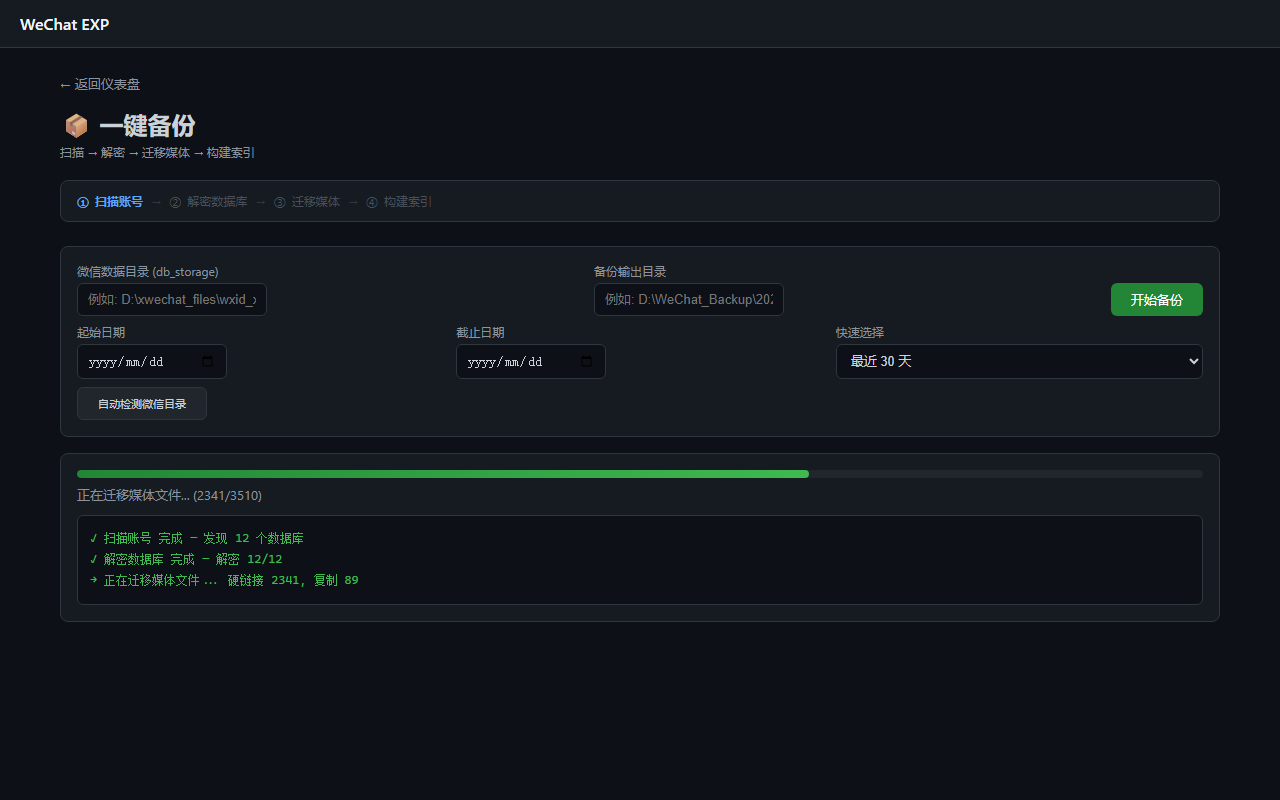Image resolution: width=1280 pixels, height=800 pixels.
Task: Open the 最近 30 天 quick select dropdown
Action: (1019, 361)
